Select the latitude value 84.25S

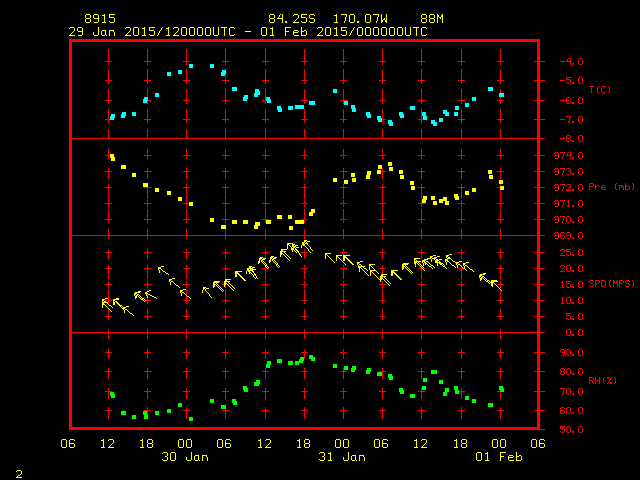click(x=290, y=19)
